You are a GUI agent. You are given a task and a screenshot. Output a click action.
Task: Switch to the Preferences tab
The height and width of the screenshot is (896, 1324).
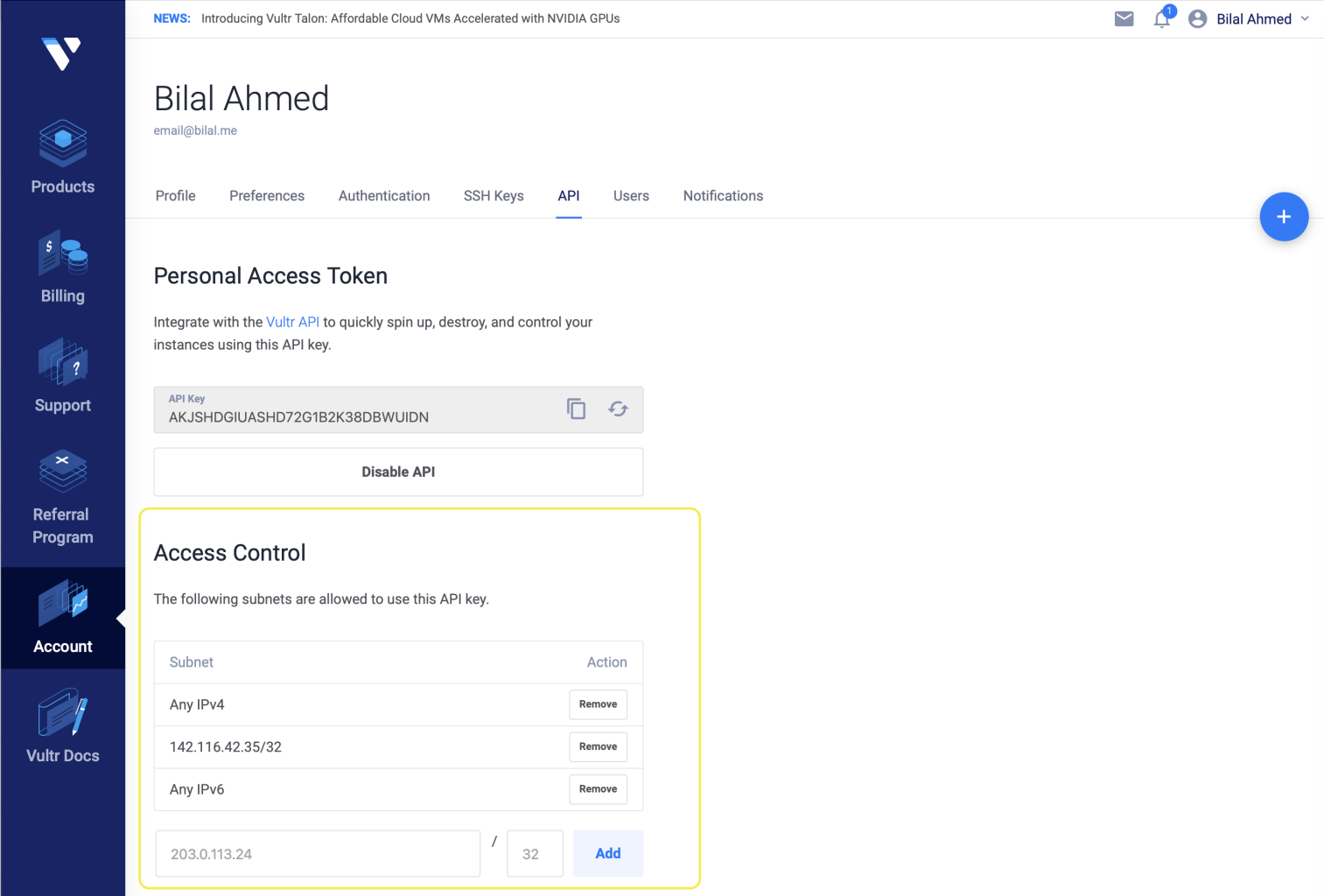[267, 196]
